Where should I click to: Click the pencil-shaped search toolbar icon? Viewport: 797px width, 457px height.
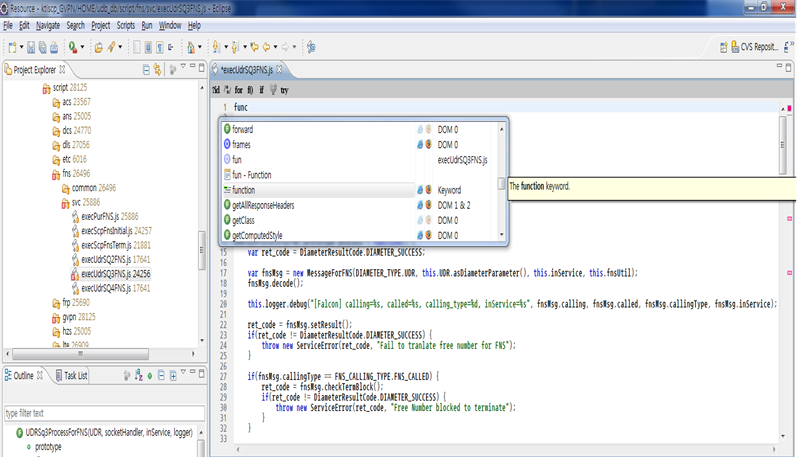point(111,47)
